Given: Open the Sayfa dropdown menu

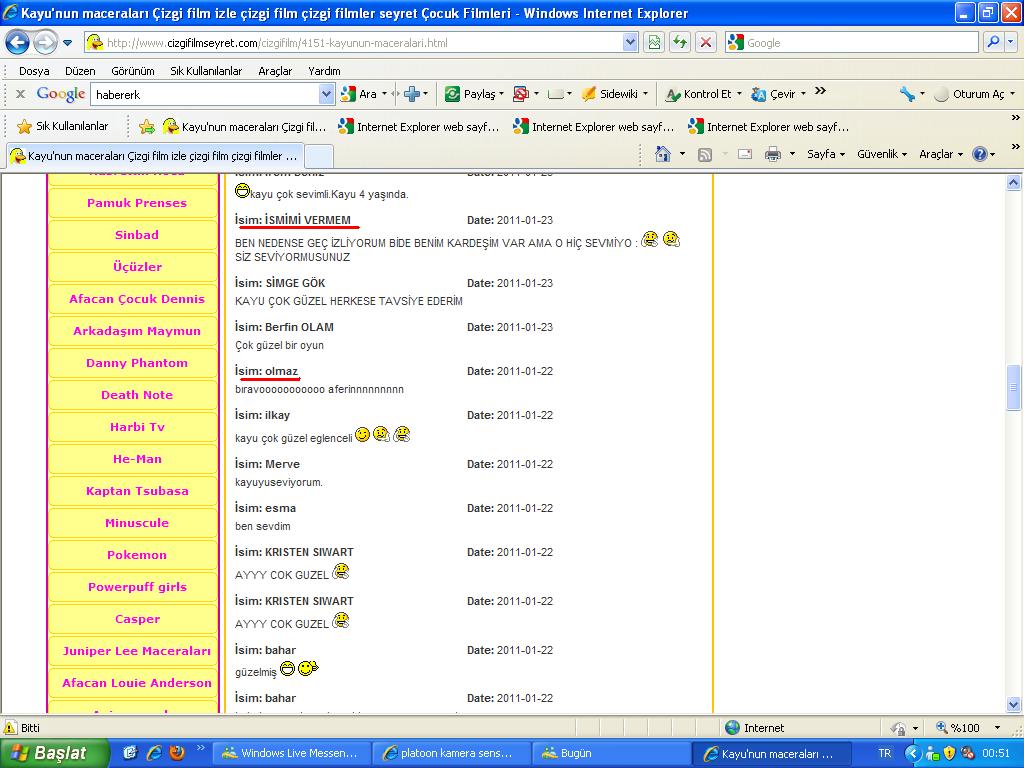Looking at the screenshot, I should (x=826, y=154).
